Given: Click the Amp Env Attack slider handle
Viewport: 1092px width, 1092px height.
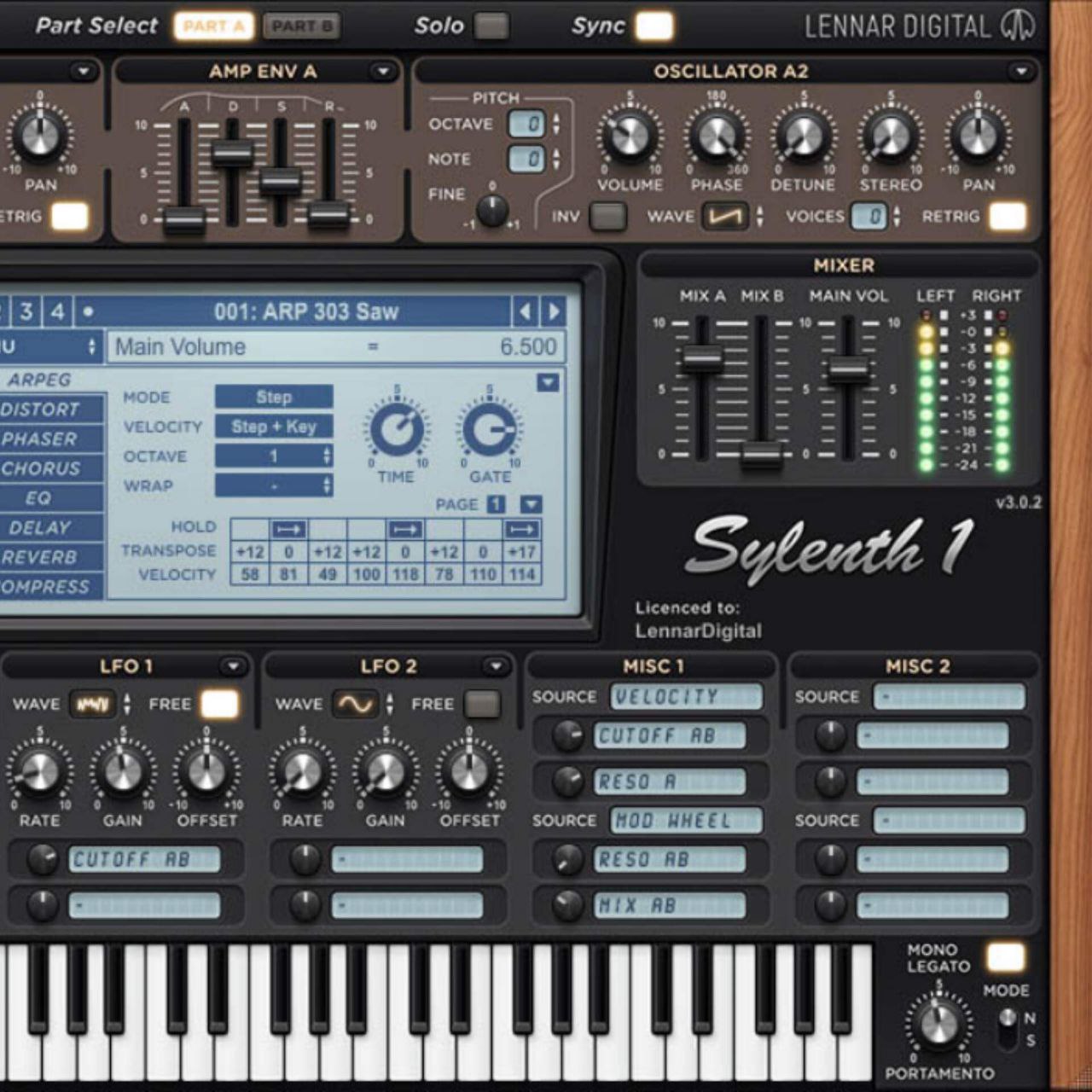Looking at the screenshot, I should pyautogui.click(x=184, y=220).
